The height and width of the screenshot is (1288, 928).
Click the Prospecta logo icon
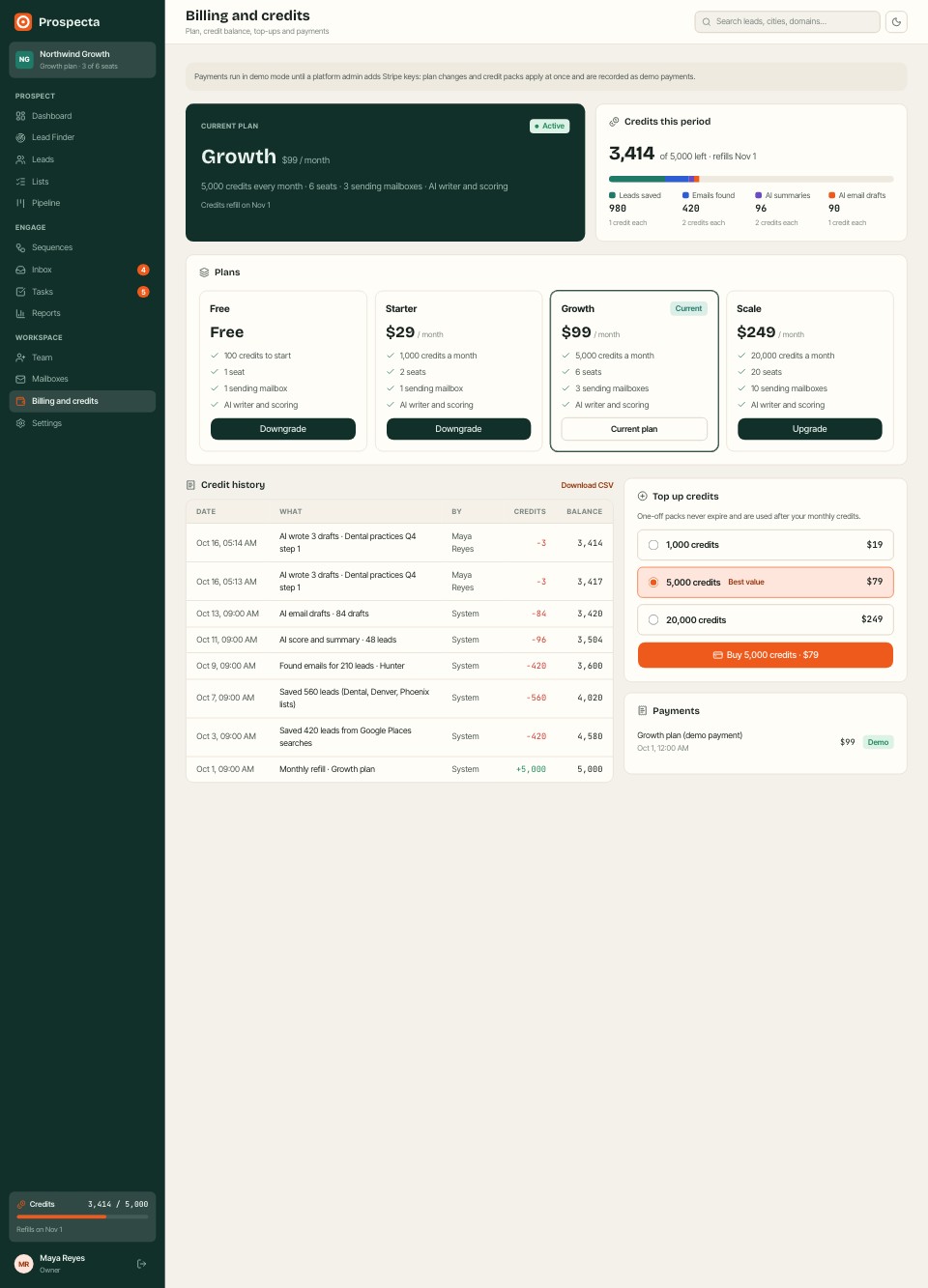coord(23,21)
